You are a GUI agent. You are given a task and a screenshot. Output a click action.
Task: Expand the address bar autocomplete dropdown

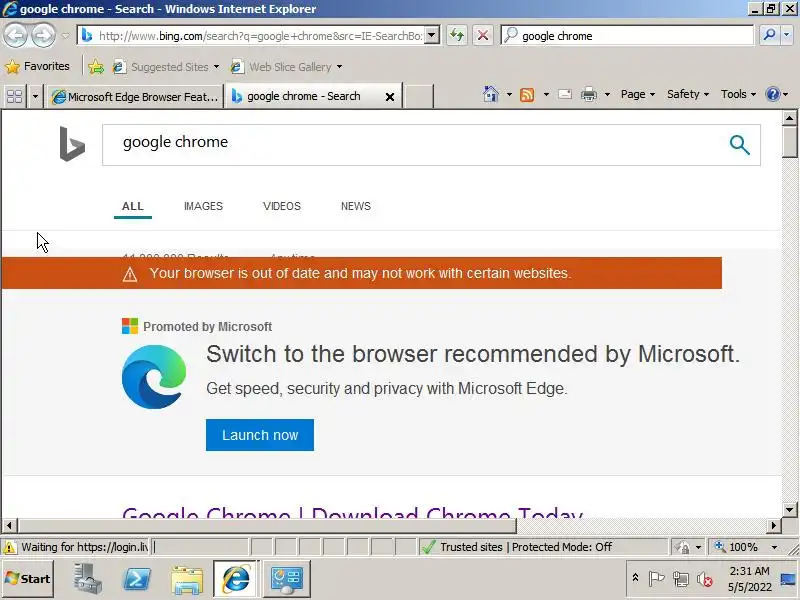click(x=432, y=35)
